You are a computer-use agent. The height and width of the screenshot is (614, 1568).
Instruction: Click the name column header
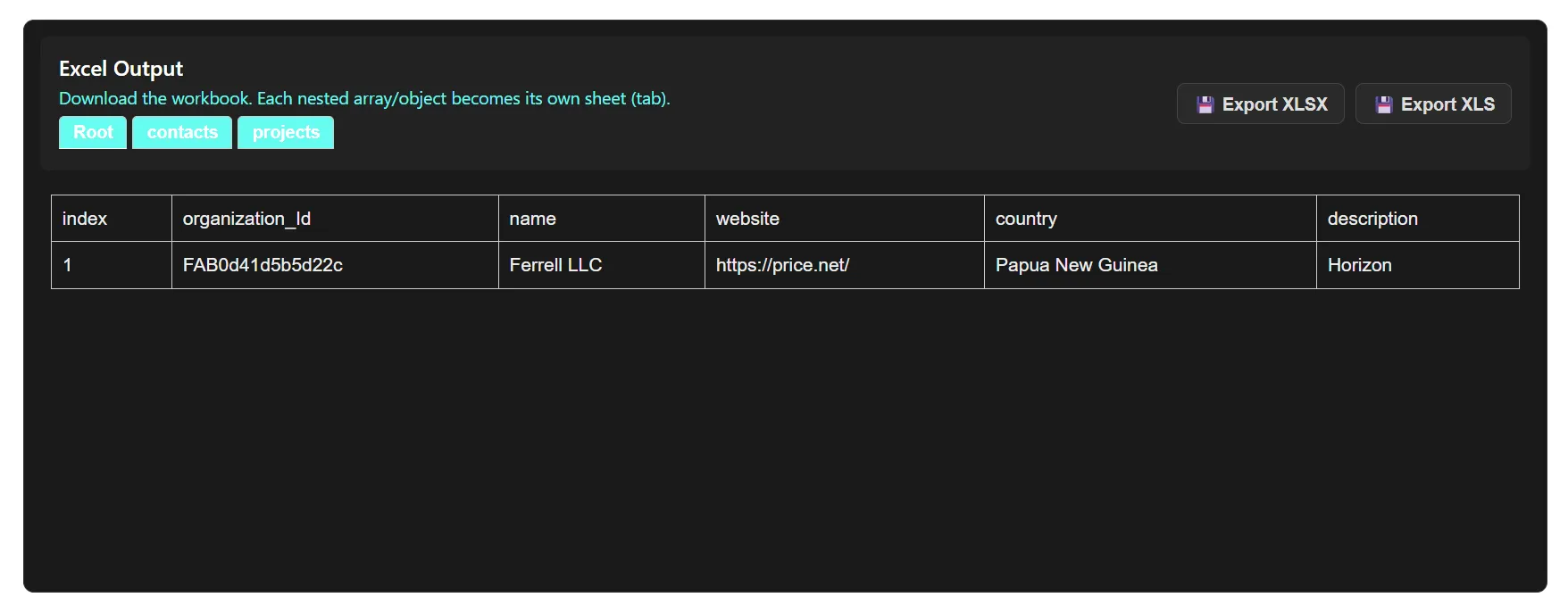point(532,218)
